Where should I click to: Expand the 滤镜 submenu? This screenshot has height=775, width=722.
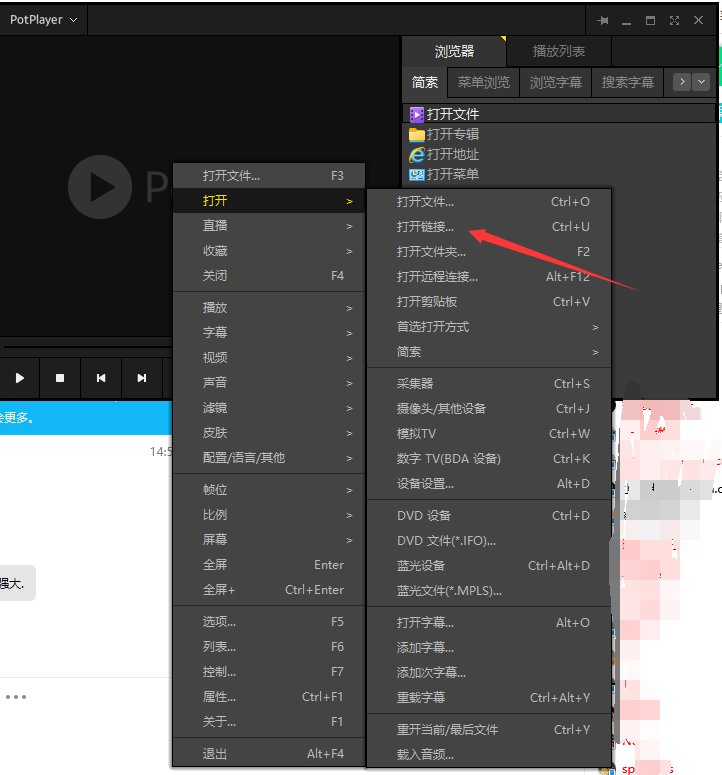[x=269, y=408]
